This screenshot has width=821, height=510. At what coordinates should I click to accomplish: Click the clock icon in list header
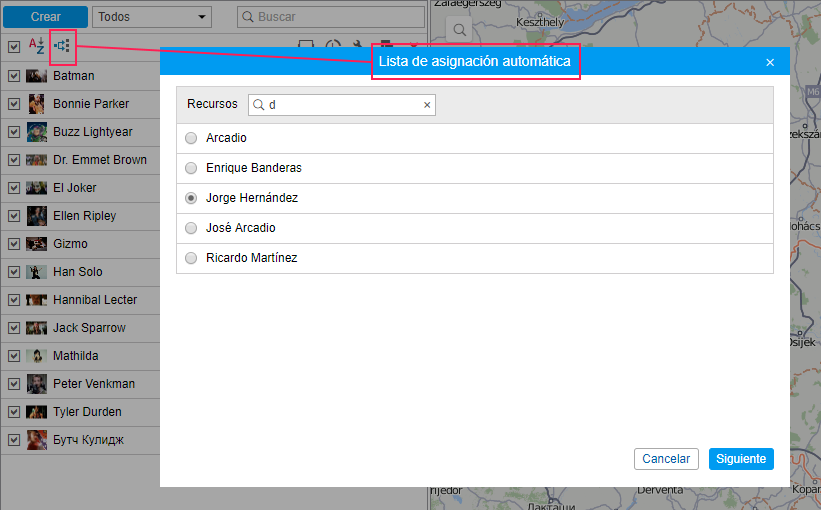332,45
